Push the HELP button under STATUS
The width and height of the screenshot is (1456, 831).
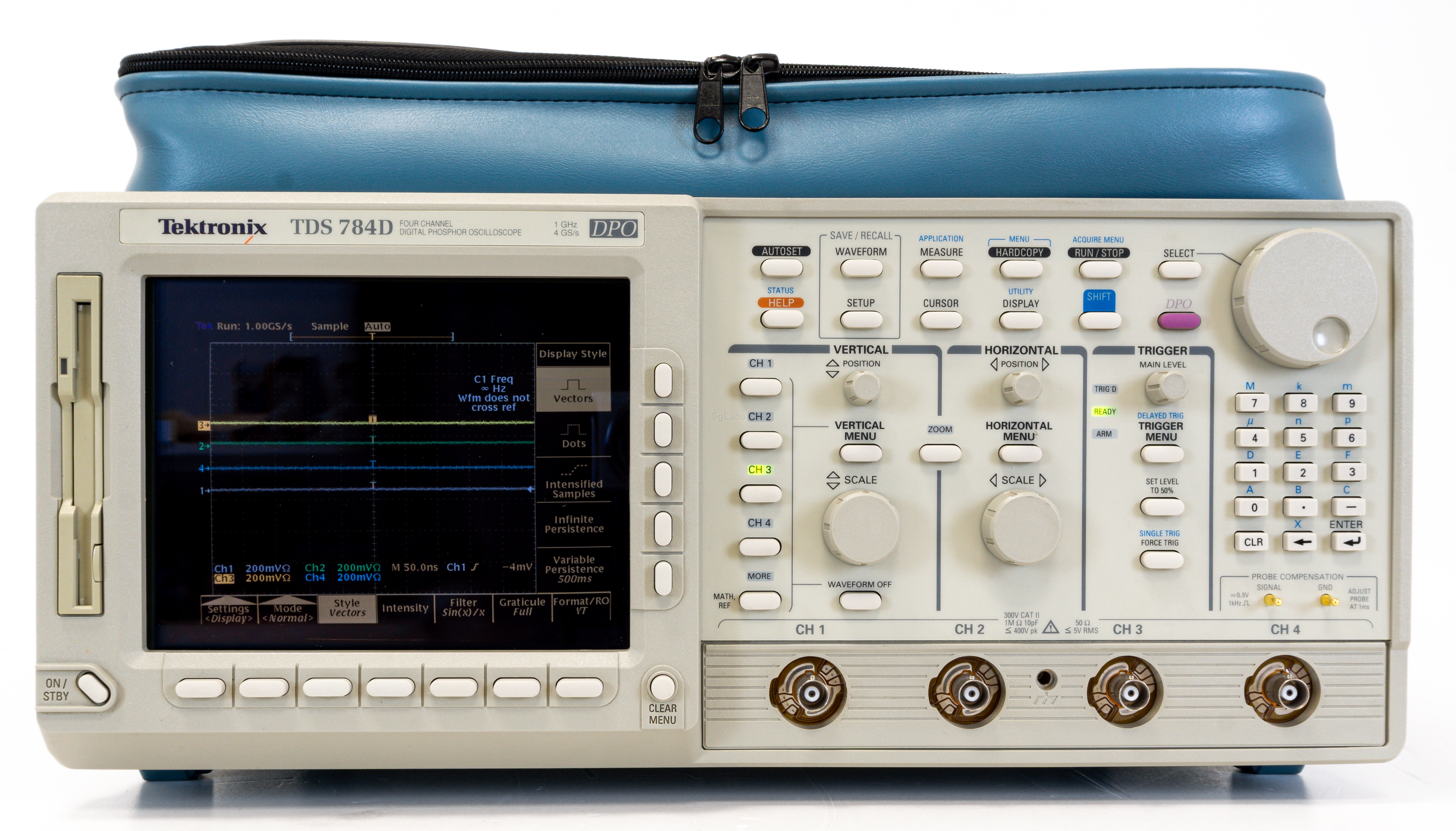(x=781, y=319)
